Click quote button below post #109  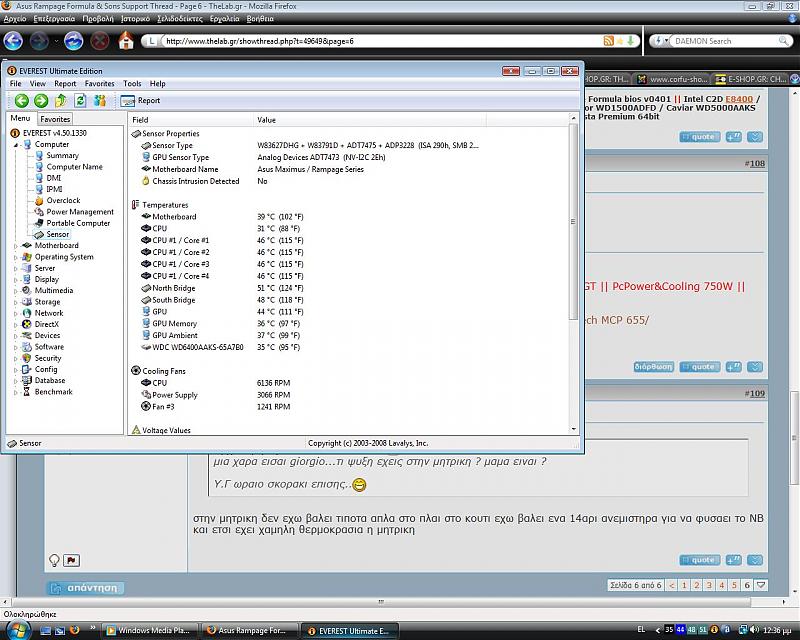pos(699,560)
